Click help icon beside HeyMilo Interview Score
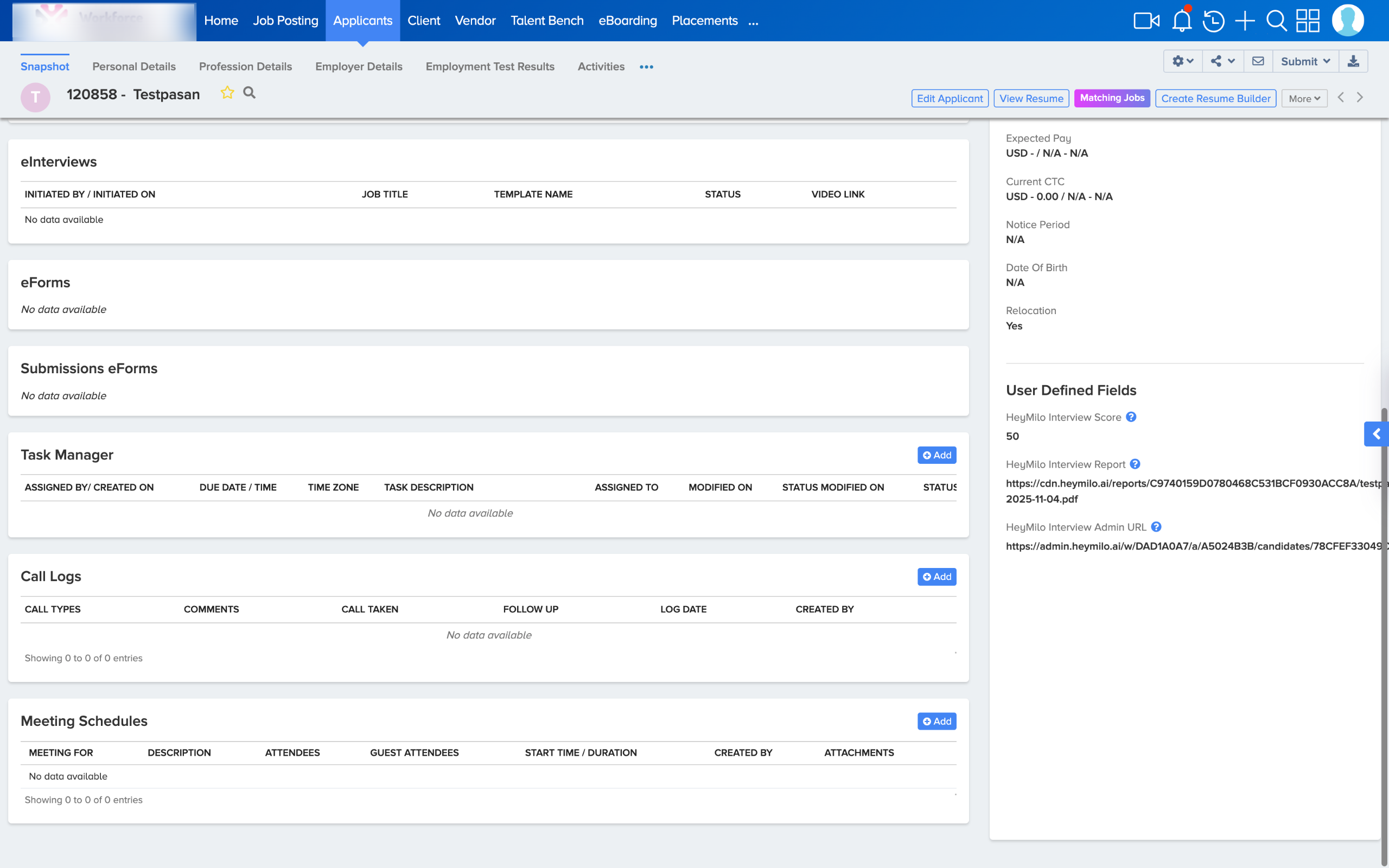Viewport: 1389px width, 868px height. 1131,417
